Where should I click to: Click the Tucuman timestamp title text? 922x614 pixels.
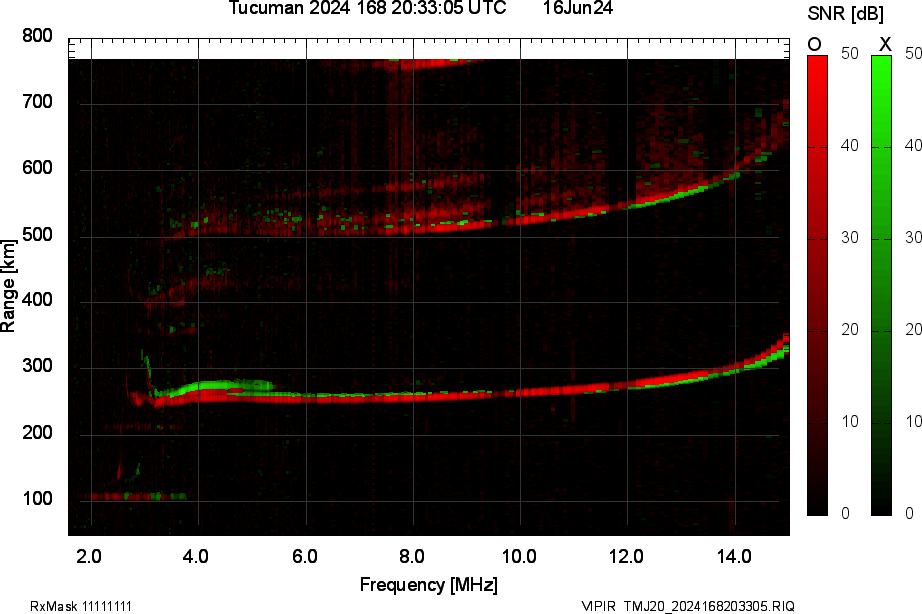(x=367, y=8)
